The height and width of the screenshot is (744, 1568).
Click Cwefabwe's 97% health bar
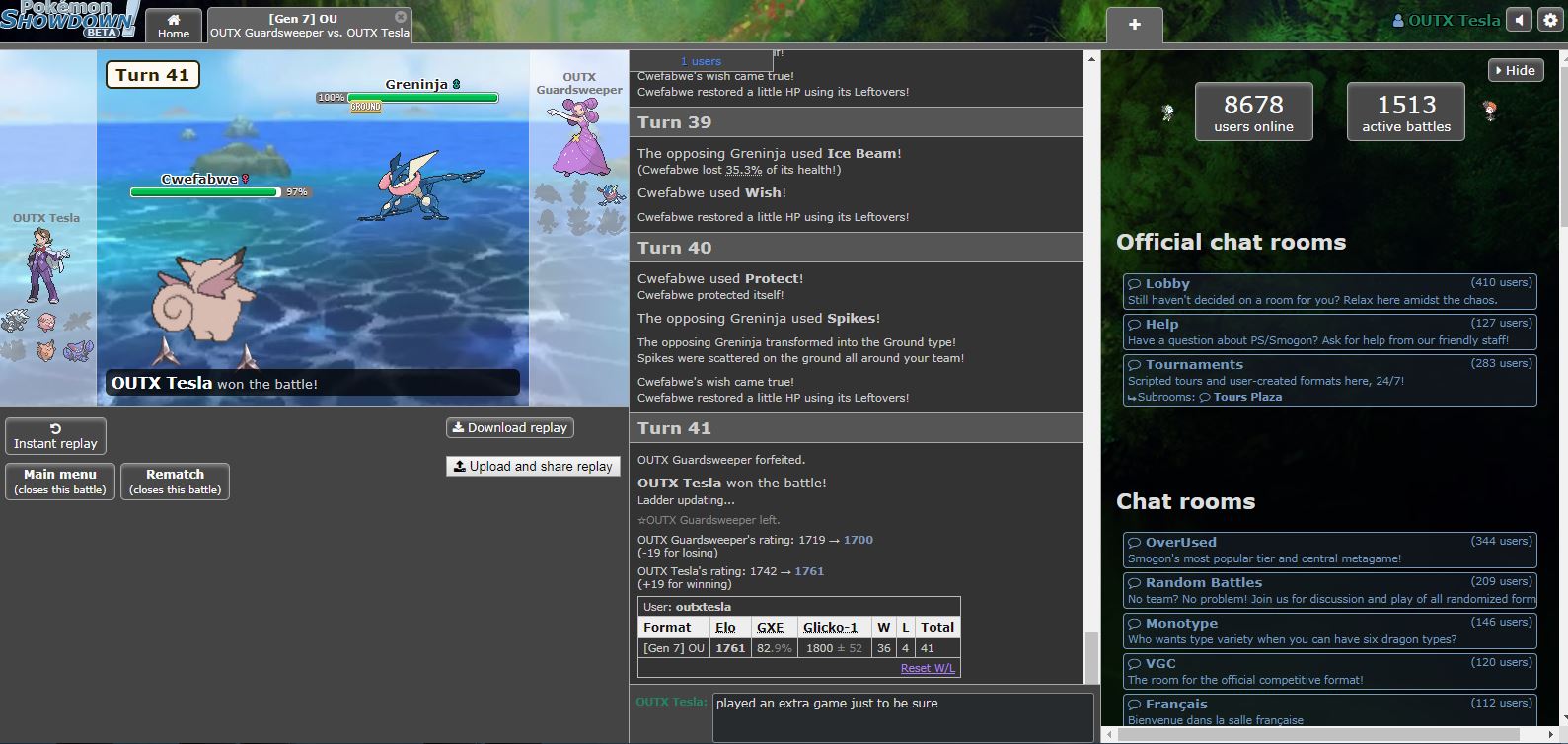(206, 192)
